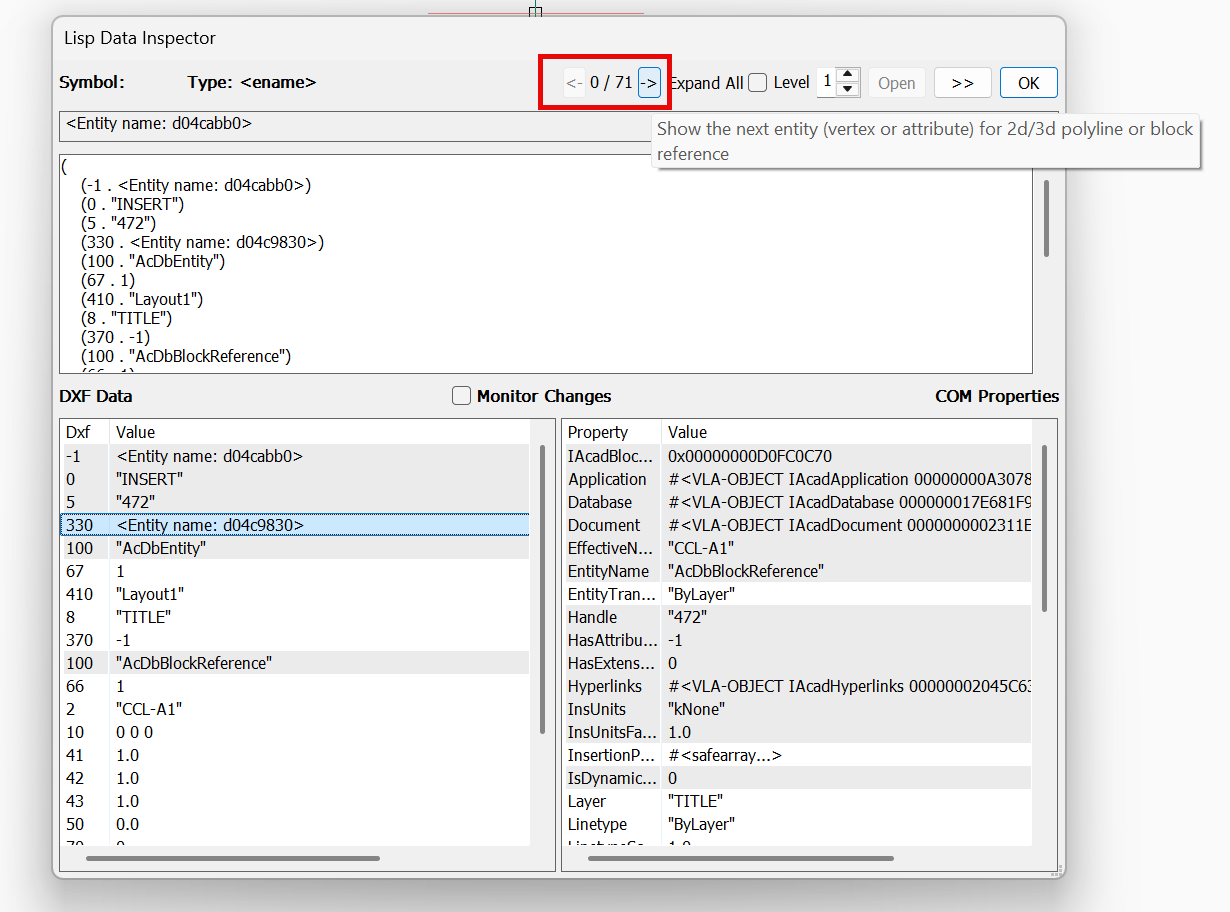Enable the Expand All checkbox
Viewport: 1230px width, 912px height.
(x=757, y=83)
